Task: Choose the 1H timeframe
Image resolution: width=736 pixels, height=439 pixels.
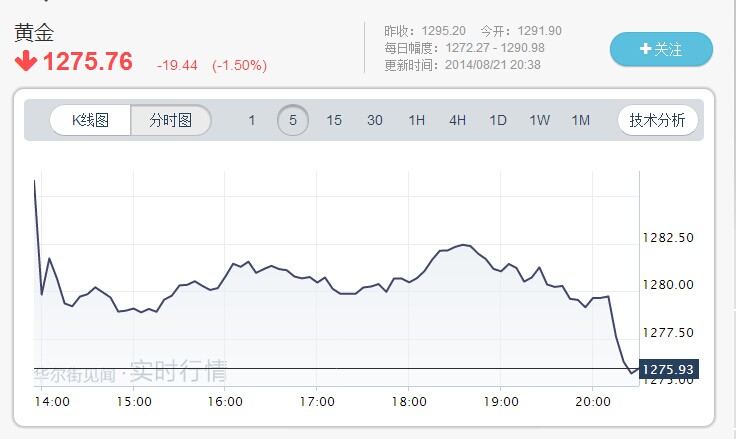Action: pyautogui.click(x=416, y=121)
